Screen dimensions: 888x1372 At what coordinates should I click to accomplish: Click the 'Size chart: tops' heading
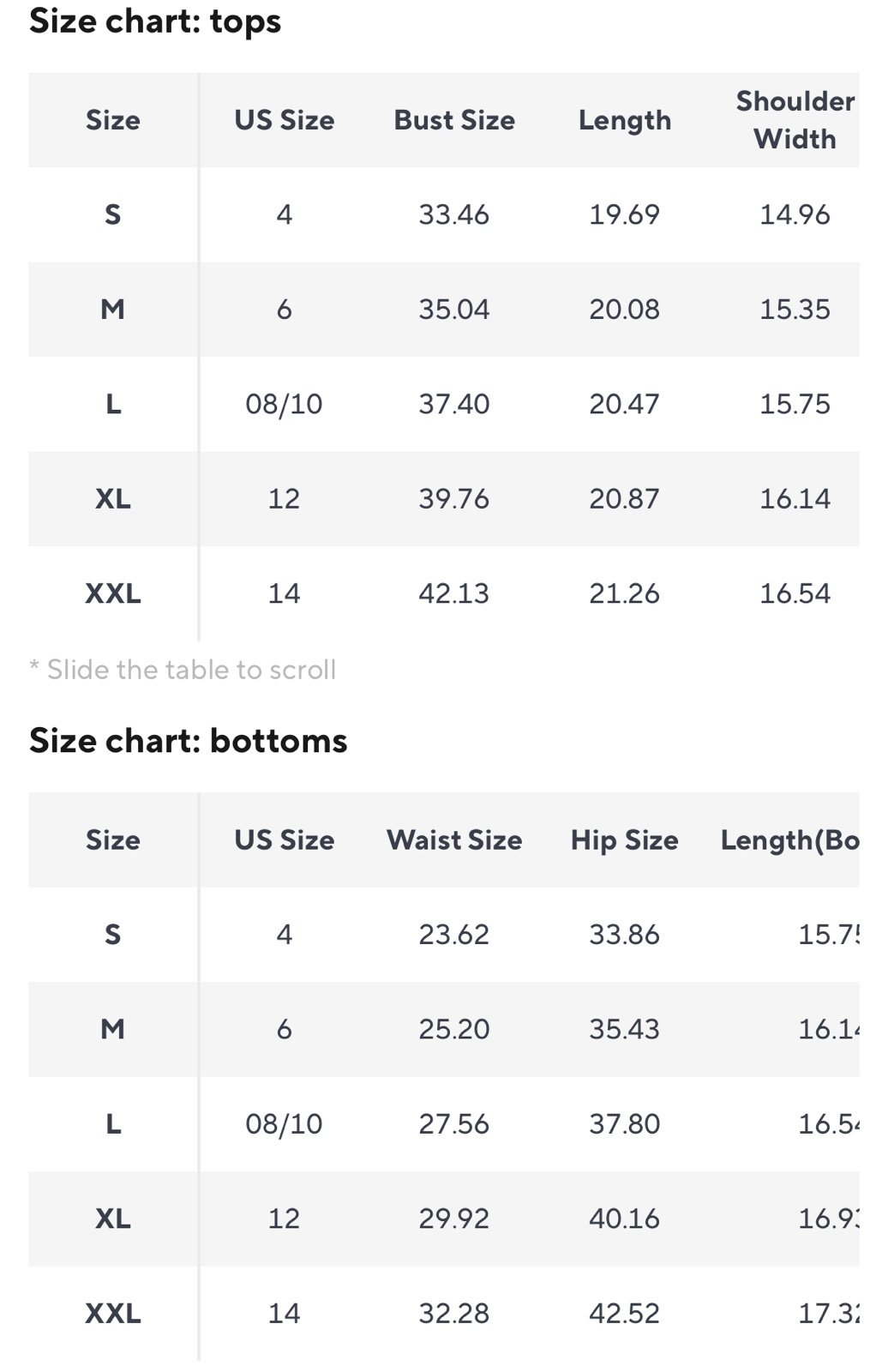(x=155, y=21)
